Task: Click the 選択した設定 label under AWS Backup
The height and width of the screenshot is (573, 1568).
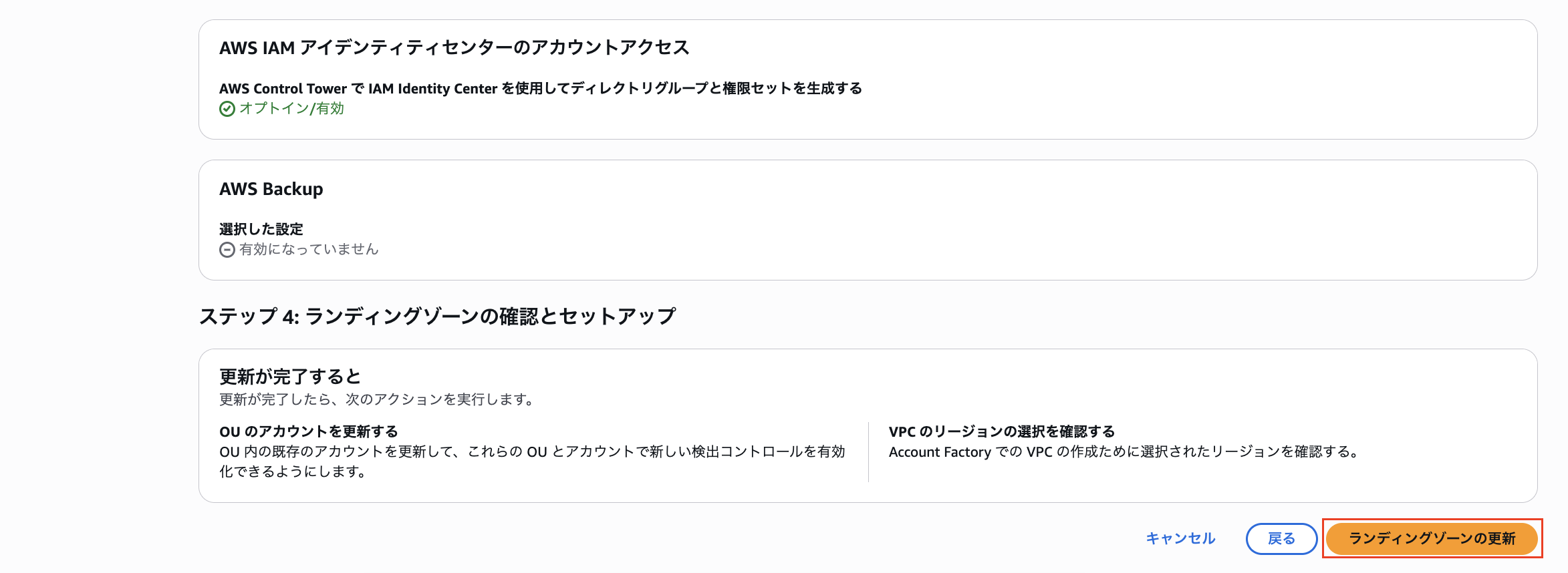Action: tap(261, 228)
